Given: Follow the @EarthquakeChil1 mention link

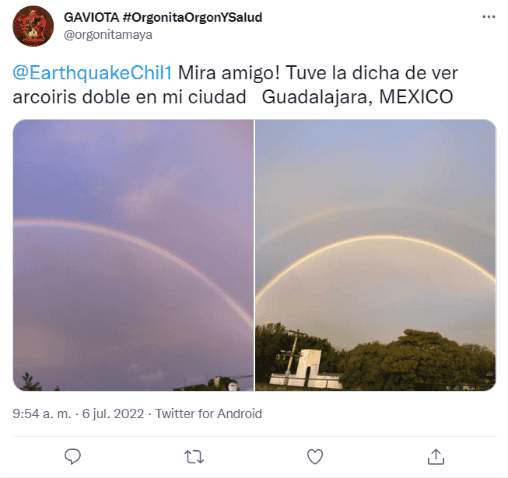Looking at the screenshot, I should 92,73.
